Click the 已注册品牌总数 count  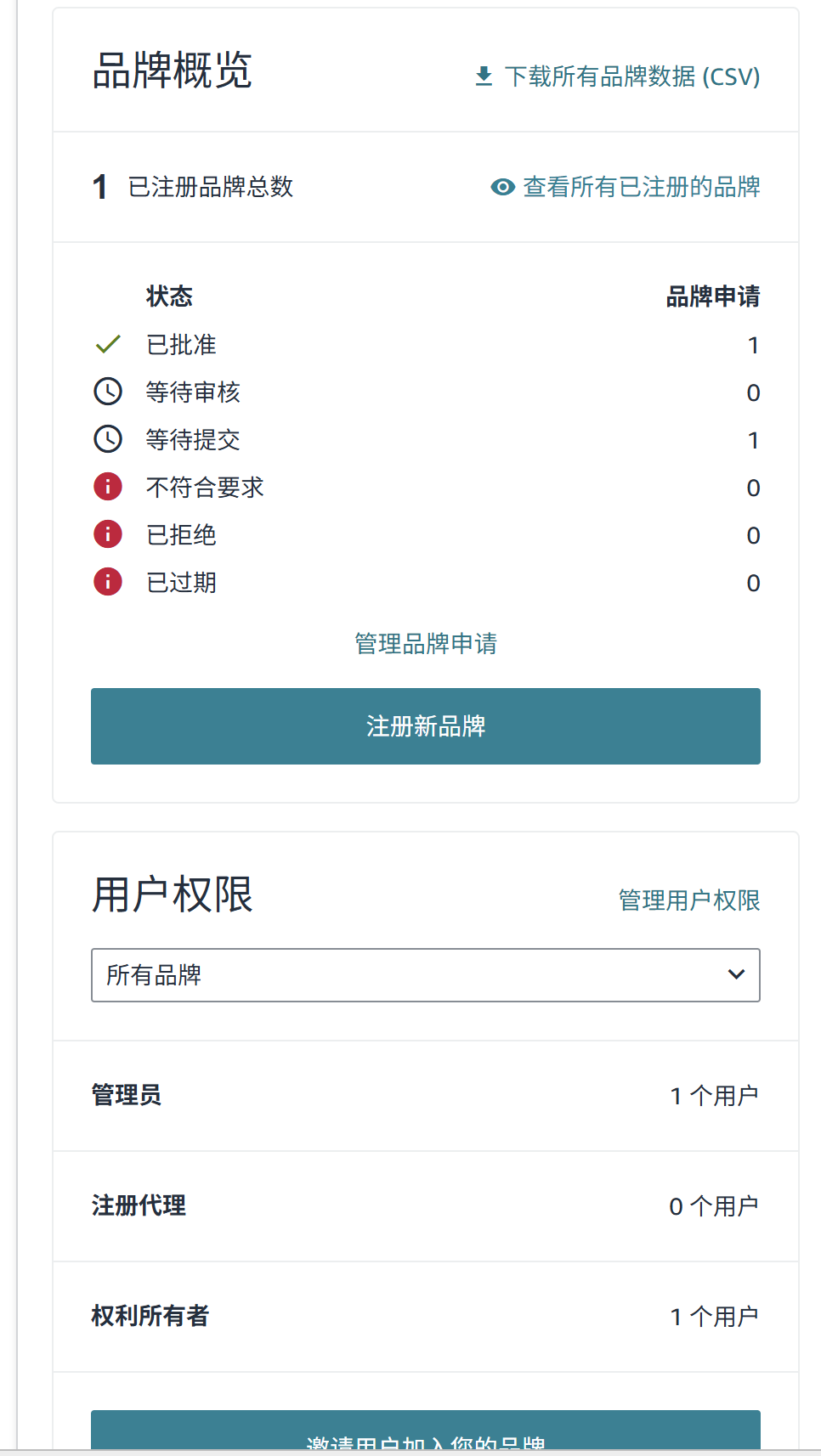tap(100, 187)
